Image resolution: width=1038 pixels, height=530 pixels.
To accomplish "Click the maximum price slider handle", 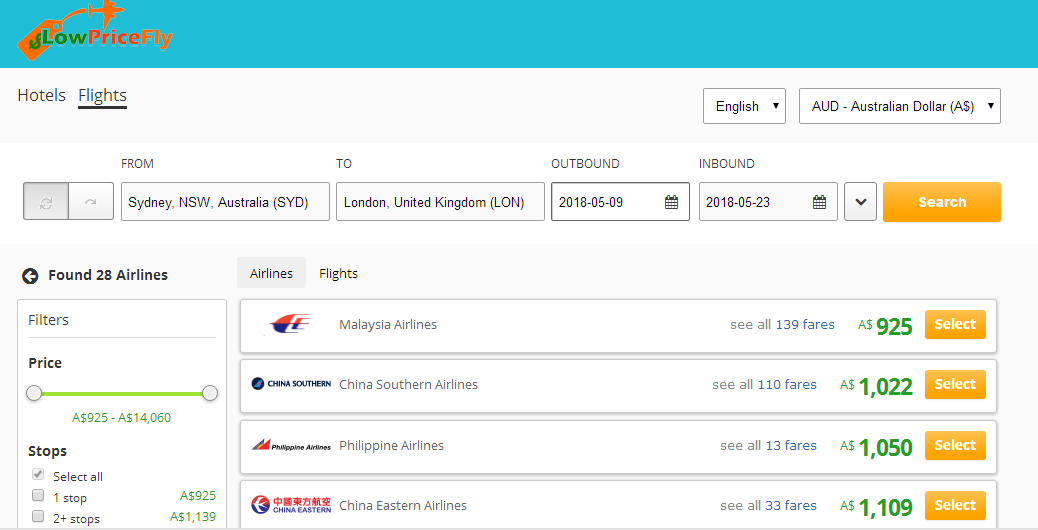I will pos(210,393).
